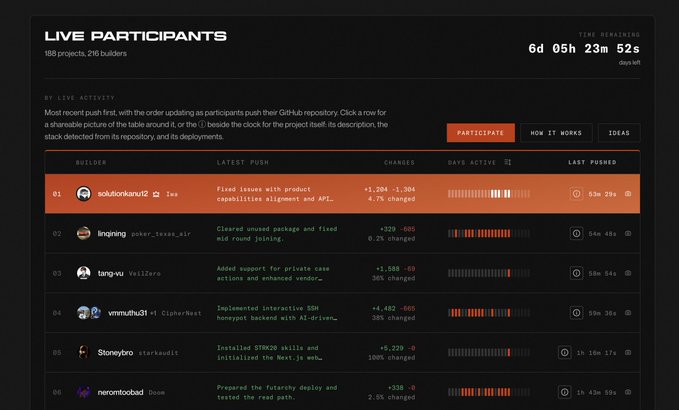The width and height of the screenshot is (679, 410).
Task: Open project info icon for Stoneybro row
Action: tap(565, 352)
